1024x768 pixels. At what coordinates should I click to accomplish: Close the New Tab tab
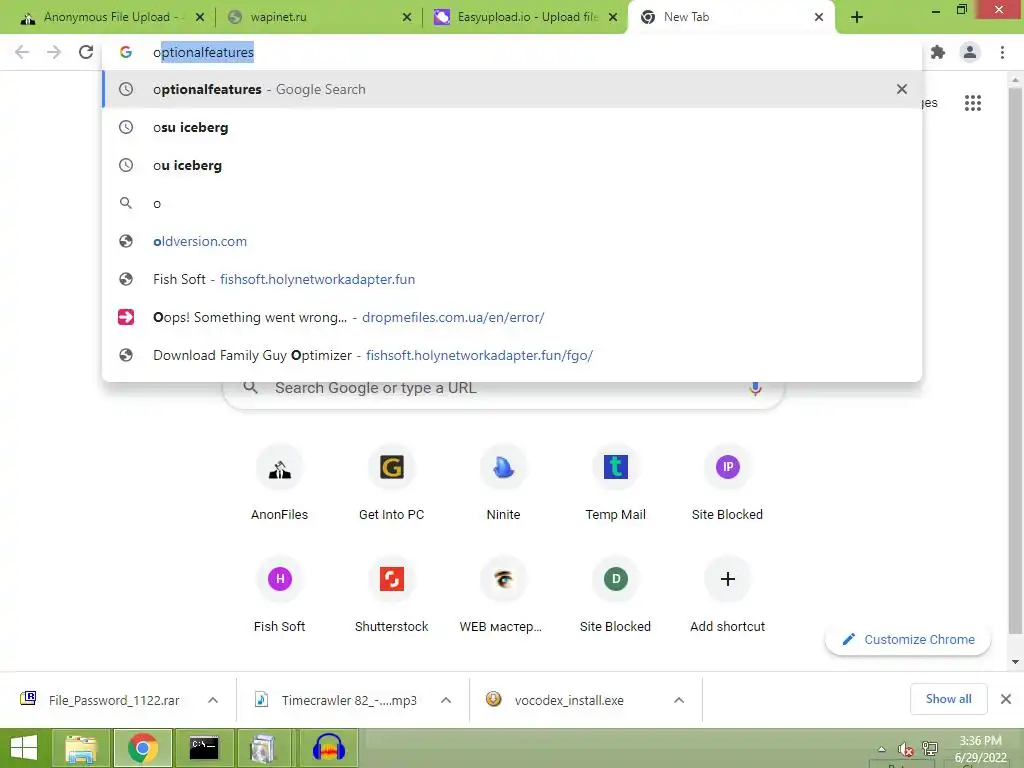pyautogui.click(x=819, y=18)
